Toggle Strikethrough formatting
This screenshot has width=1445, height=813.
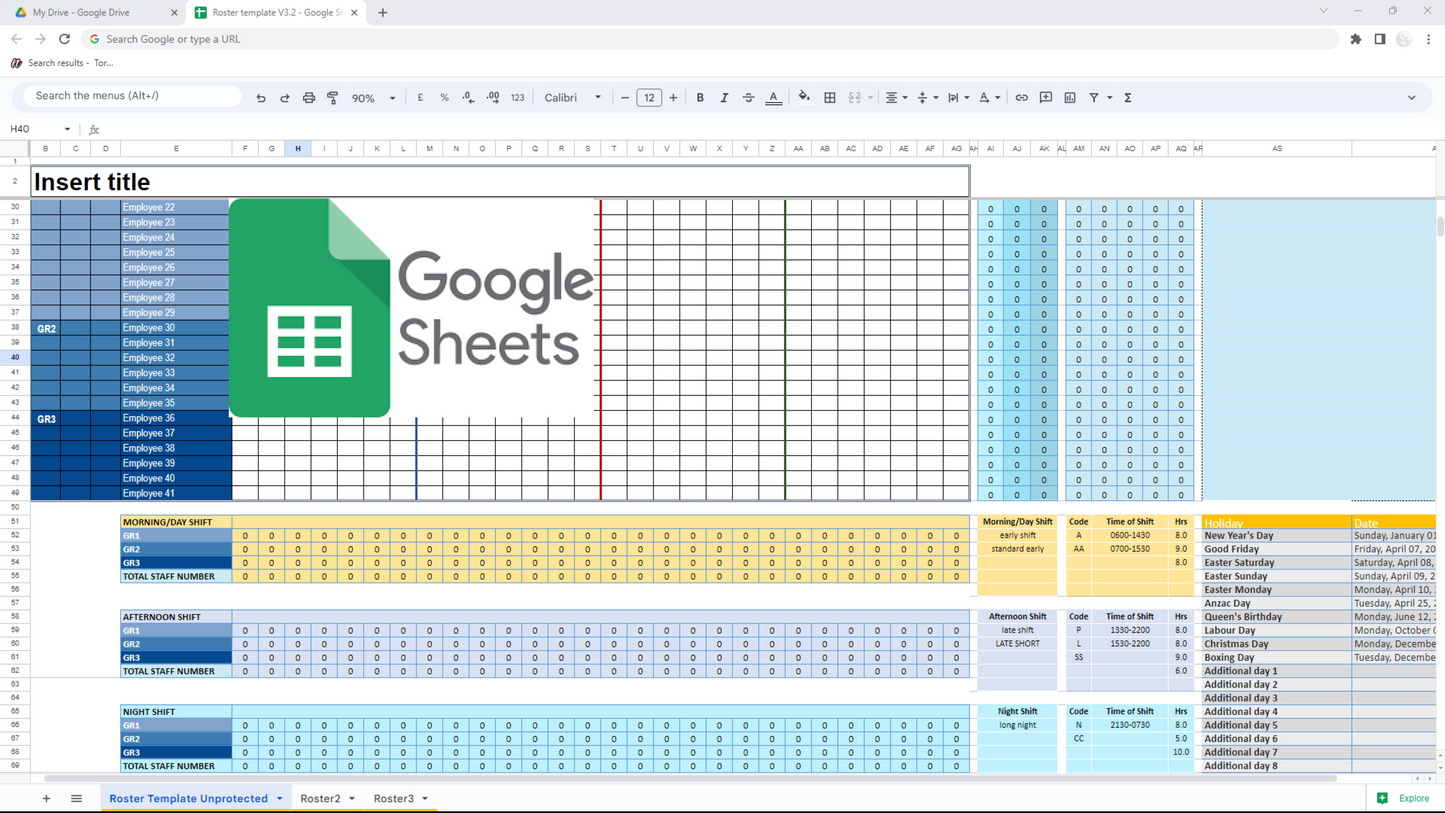(x=748, y=98)
